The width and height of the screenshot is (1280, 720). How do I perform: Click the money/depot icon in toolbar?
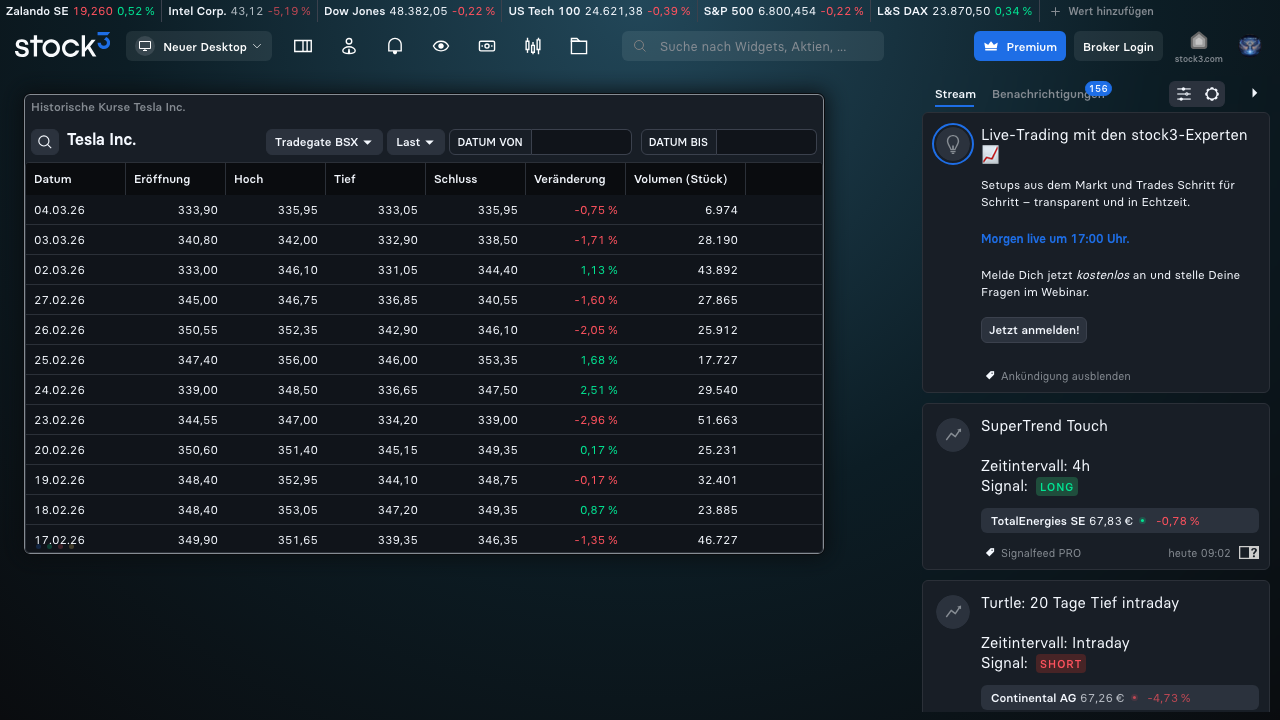487,46
